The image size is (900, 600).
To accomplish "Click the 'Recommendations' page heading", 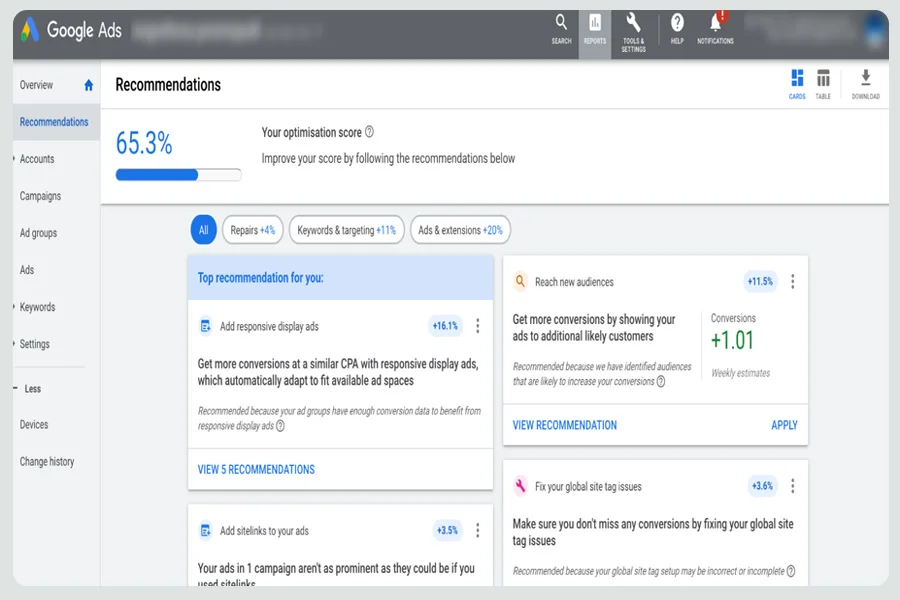I will (x=168, y=85).
